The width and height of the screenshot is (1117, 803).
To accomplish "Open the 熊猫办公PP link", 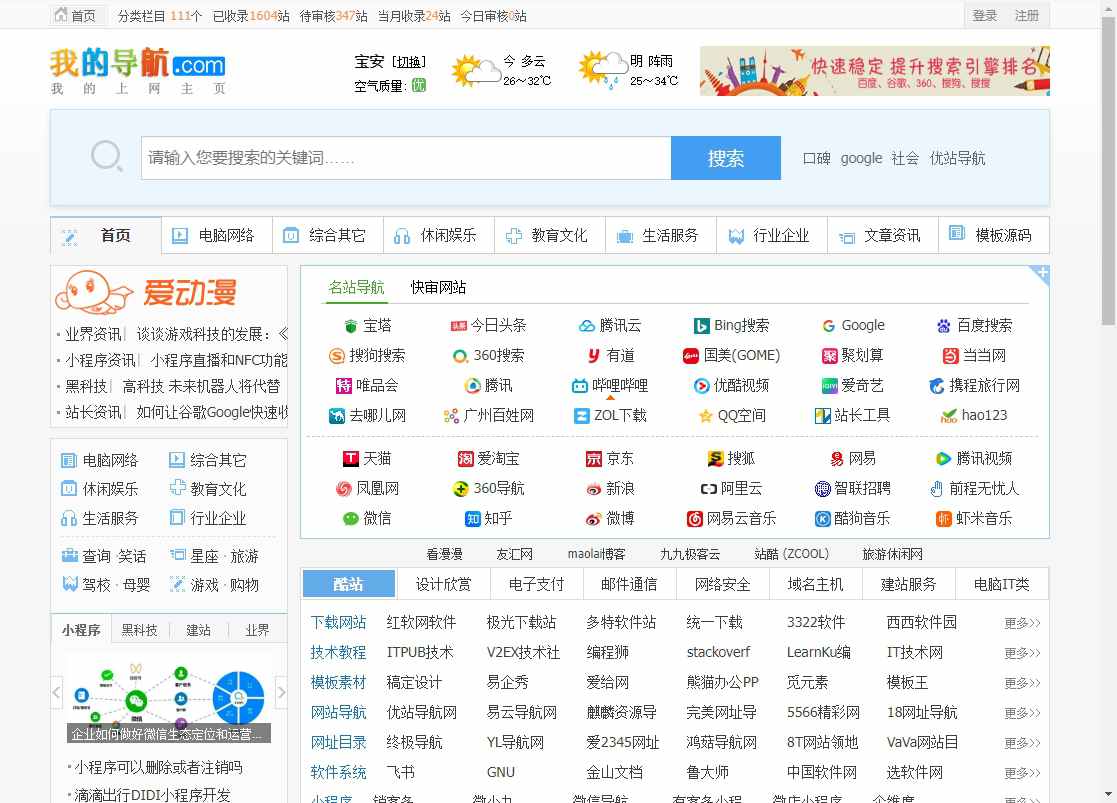I will coord(722,683).
